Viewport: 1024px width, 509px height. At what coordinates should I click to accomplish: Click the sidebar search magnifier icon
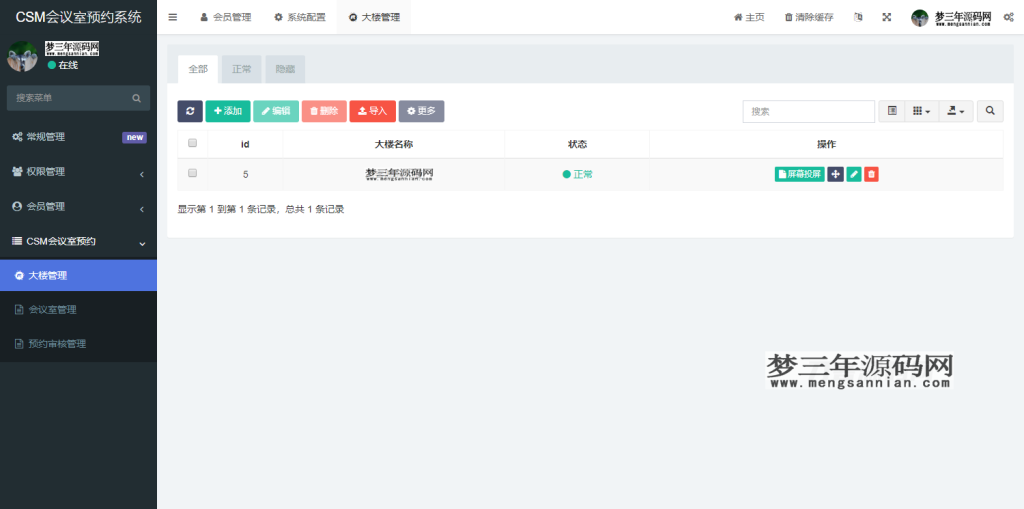point(136,98)
